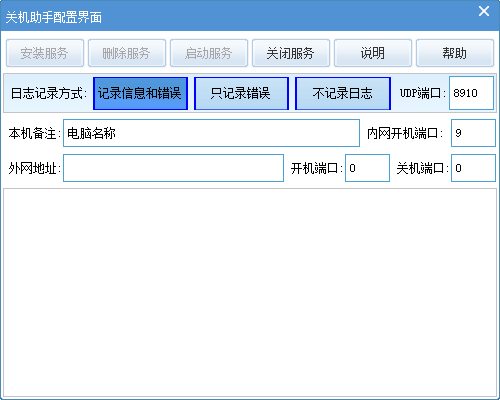Screen dimensions: 500x400
Task: Stop the service with 关闭服务
Action: coord(291,53)
